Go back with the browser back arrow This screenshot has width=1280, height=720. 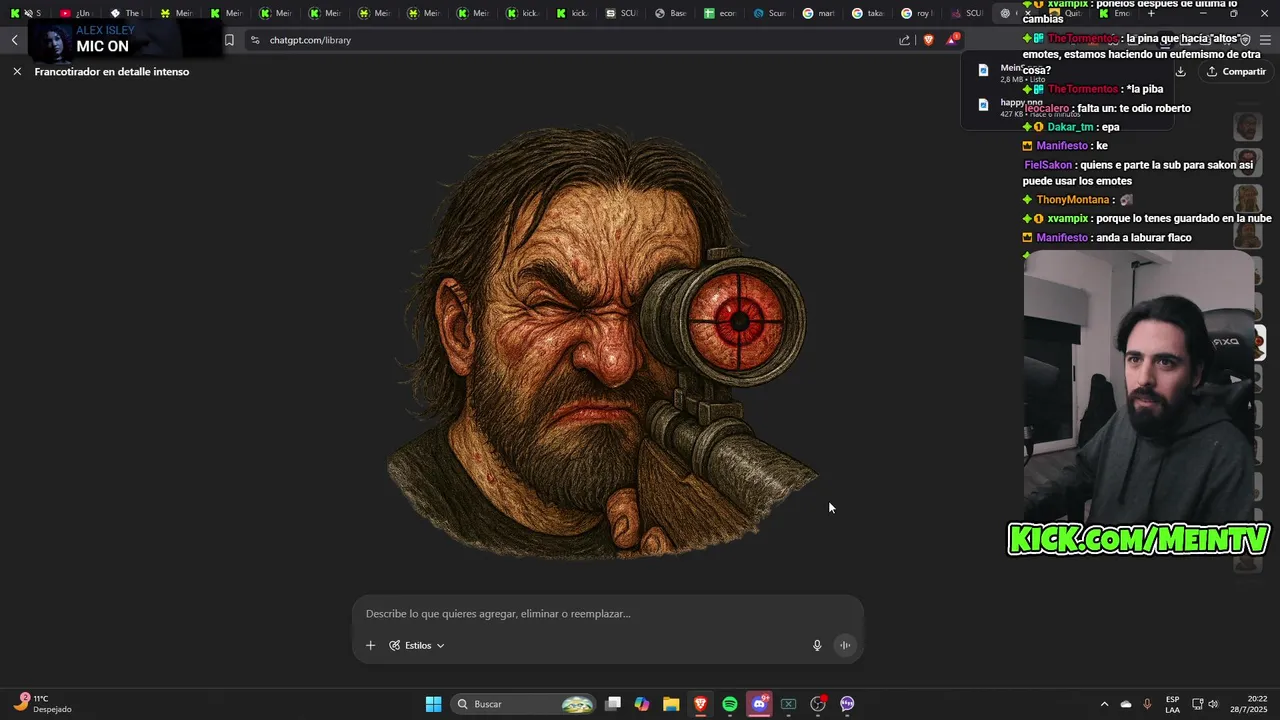point(15,40)
